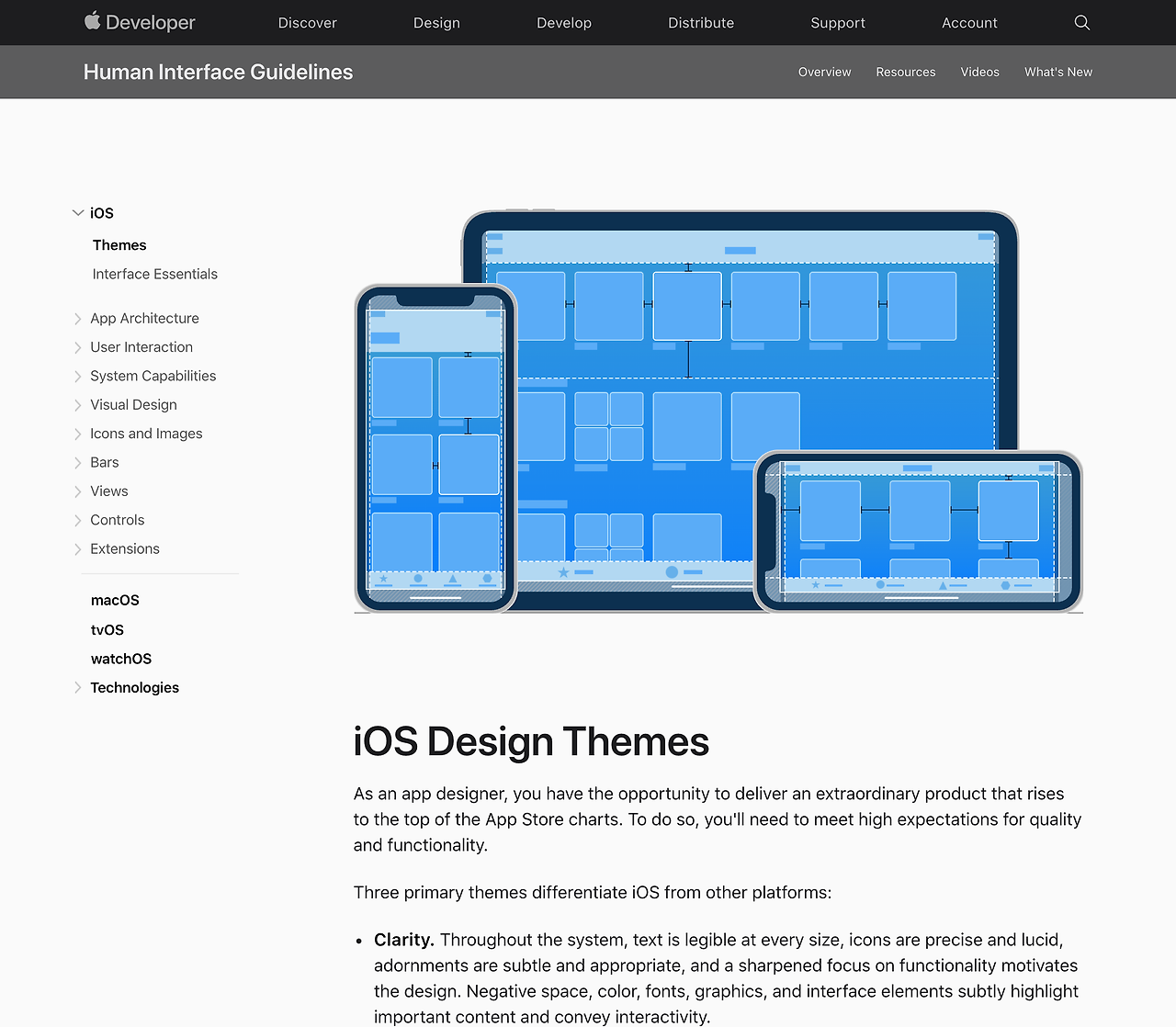Open the Bars sidebar link
Image resolution: width=1176 pixels, height=1027 pixels.
(x=105, y=462)
